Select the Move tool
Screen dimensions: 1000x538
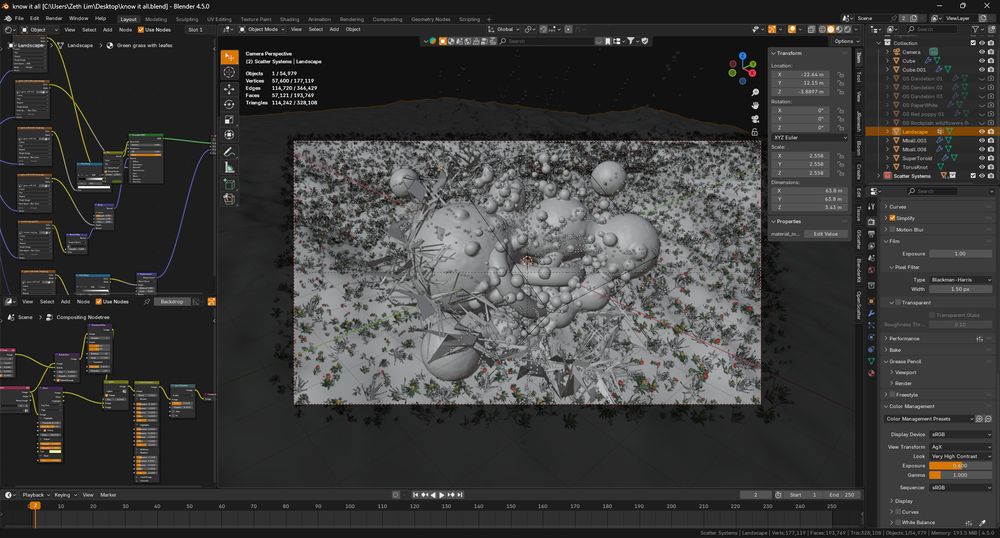pos(230,89)
